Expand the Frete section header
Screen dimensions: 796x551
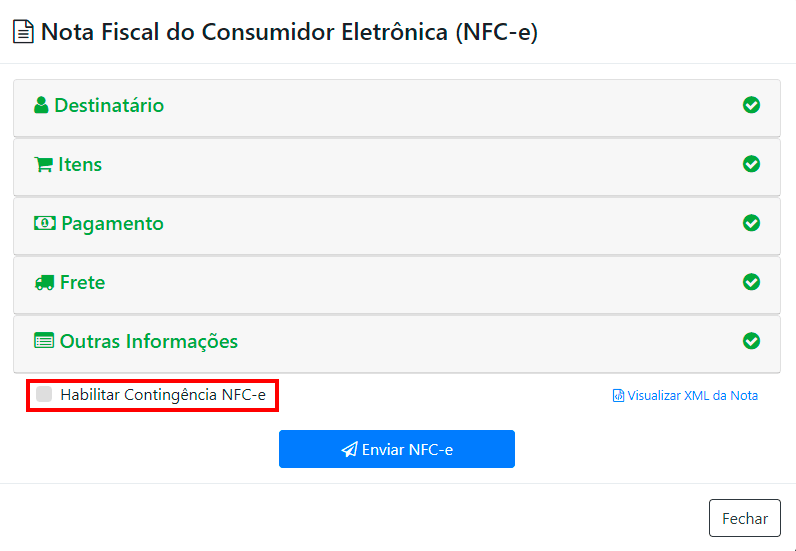(x=82, y=283)
